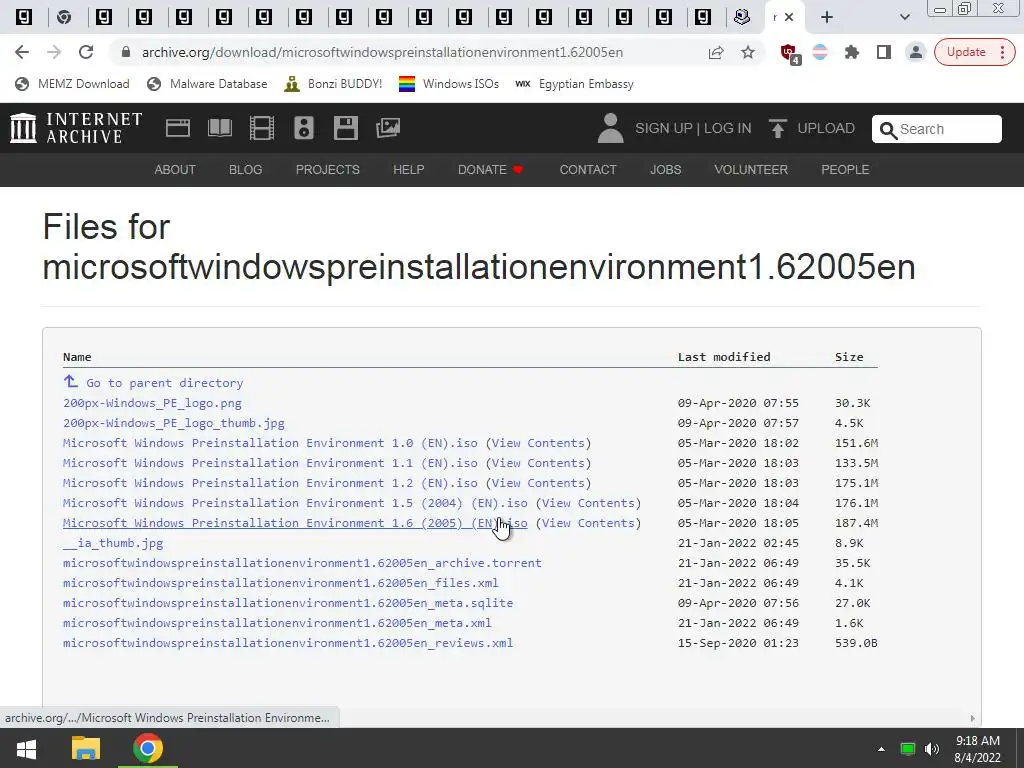
Task: Click the horizontal scrollbar right arrow
Action: point(972,718)
